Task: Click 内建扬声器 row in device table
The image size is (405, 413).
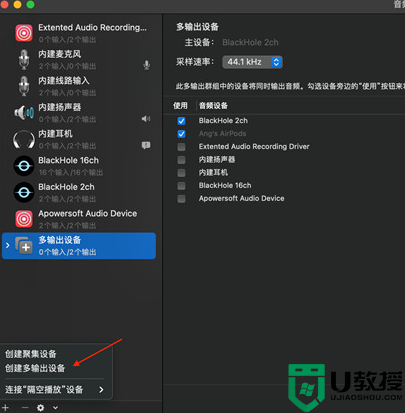Action: point(284,160)
